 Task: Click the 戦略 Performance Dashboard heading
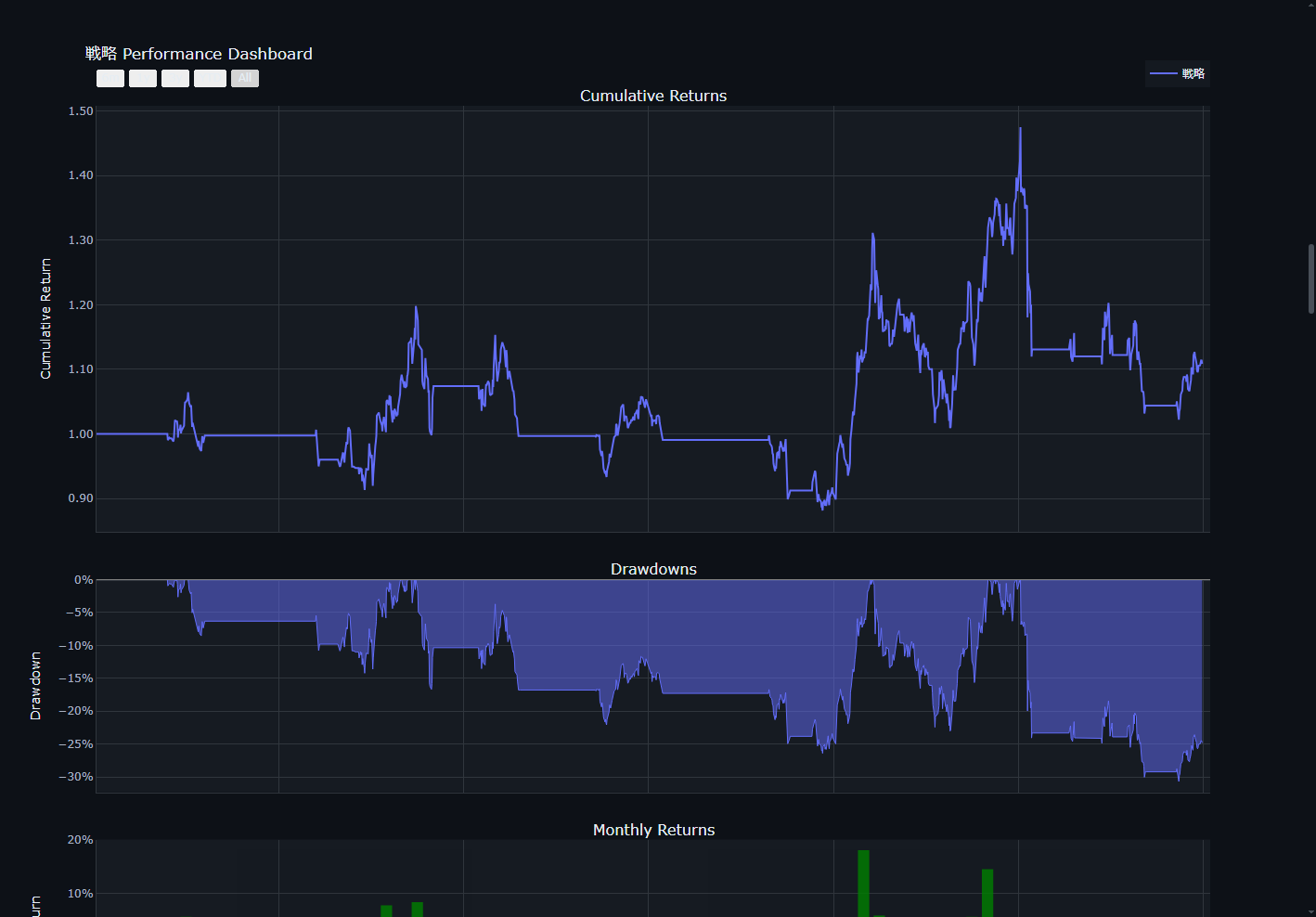click(x=199, y=54)
